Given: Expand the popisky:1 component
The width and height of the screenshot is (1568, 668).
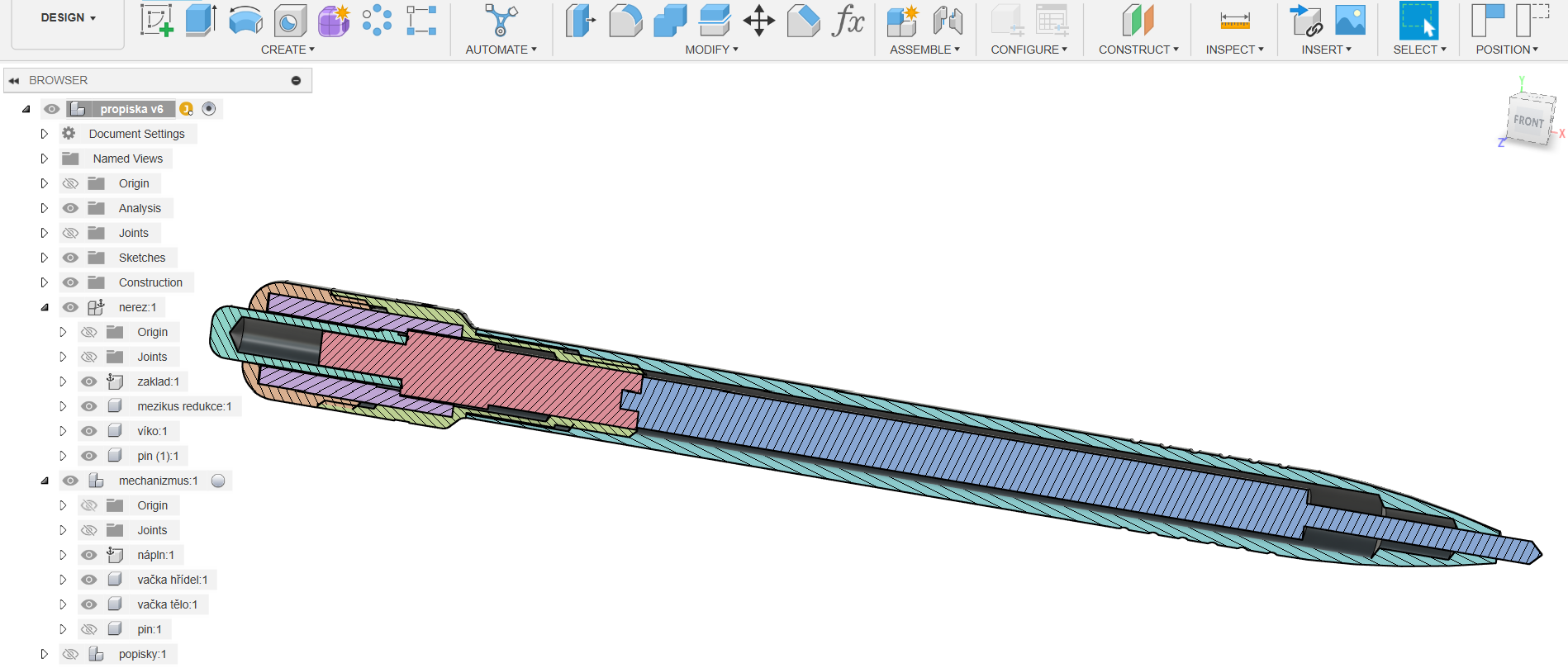Looking at the screenshot, I should (x=45, y=654).
